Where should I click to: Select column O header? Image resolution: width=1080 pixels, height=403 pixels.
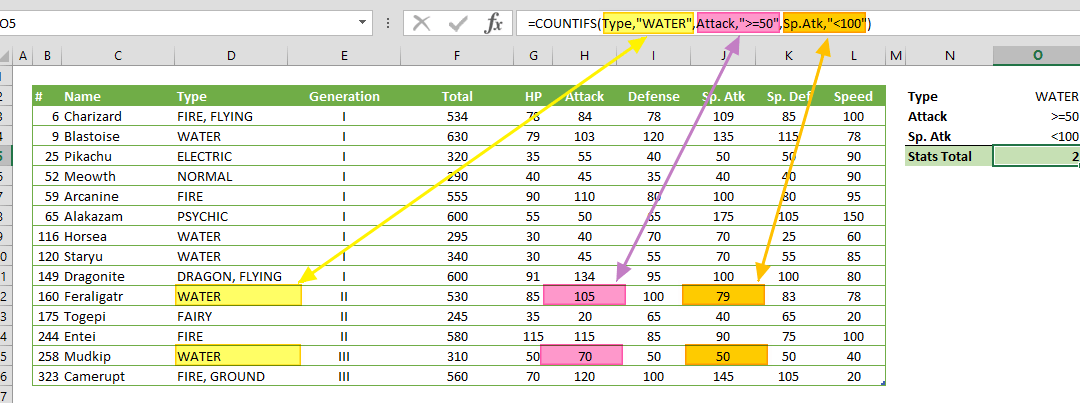[1037, 56]
